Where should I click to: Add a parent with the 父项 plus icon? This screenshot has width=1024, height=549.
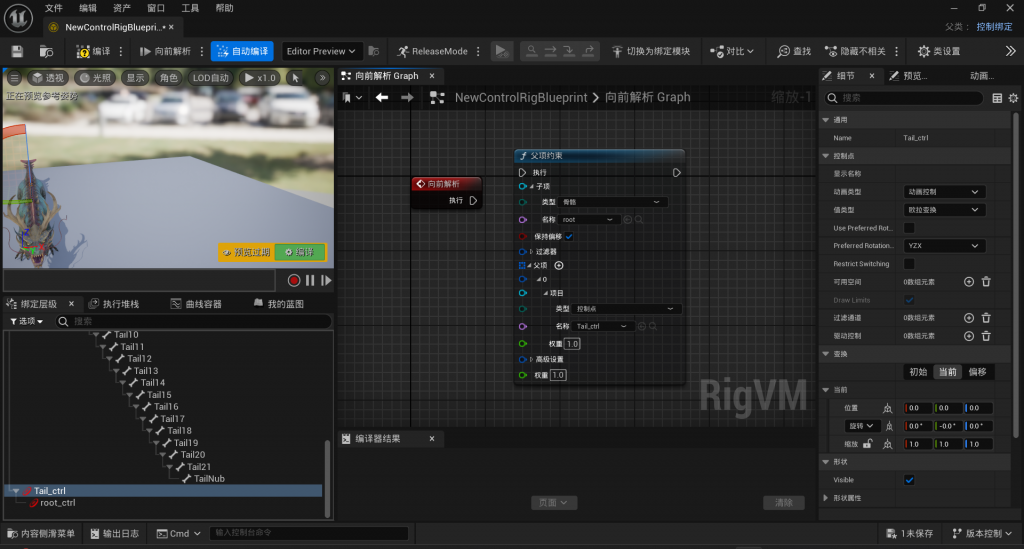click(x=559, y=266)
